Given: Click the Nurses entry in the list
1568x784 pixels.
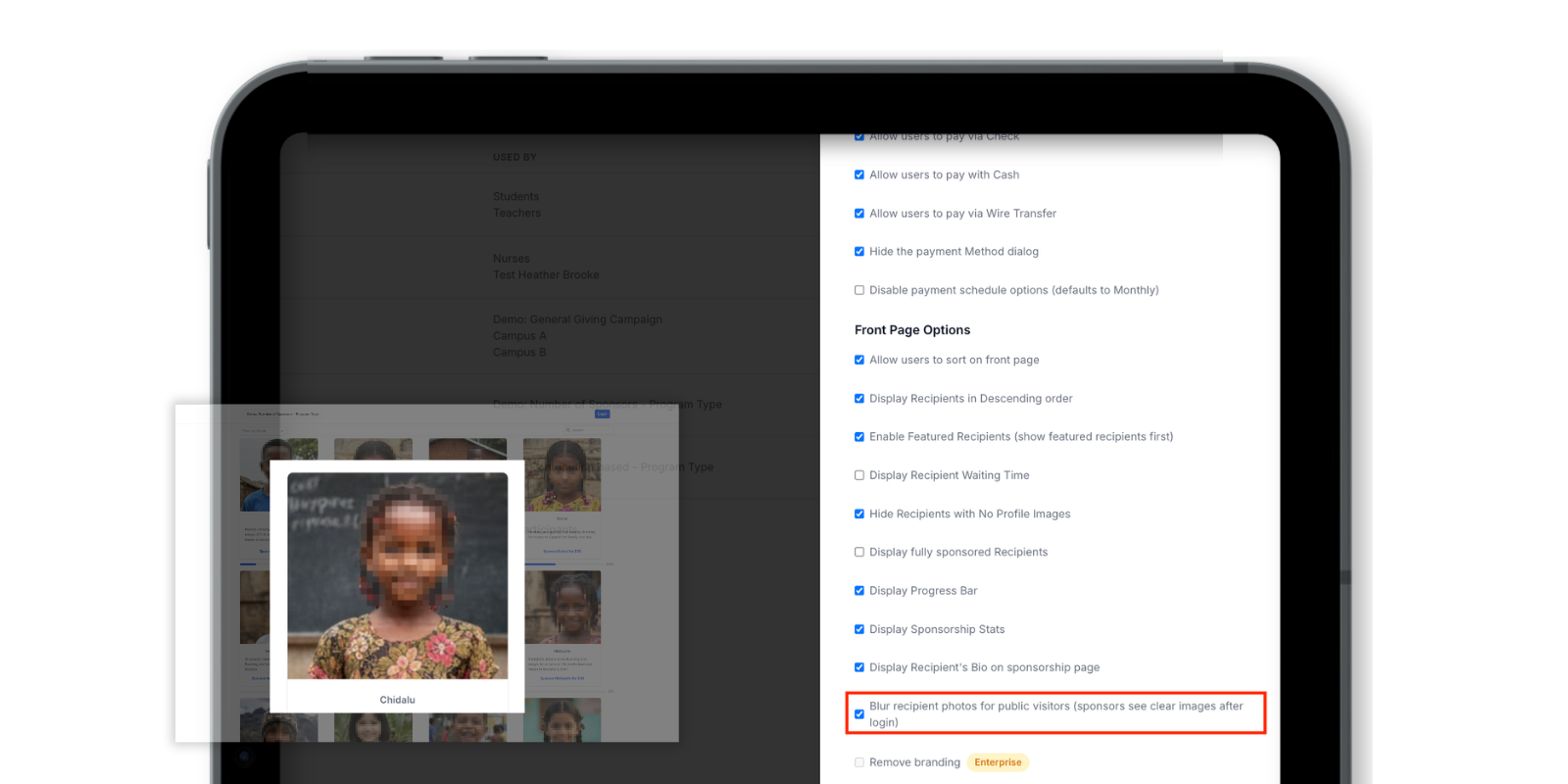Looking at the screenshot, I should 512,259.
